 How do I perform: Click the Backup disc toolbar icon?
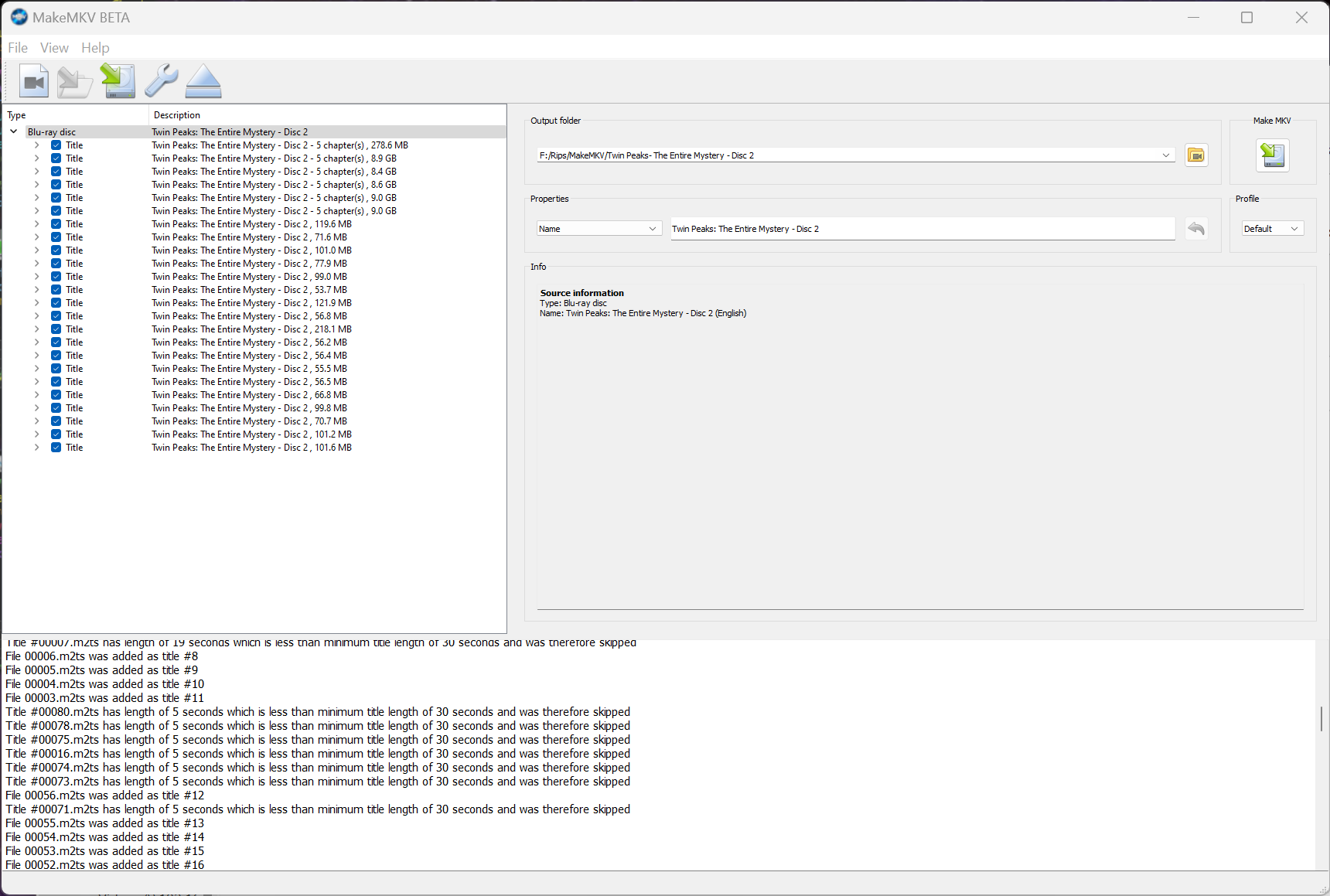pyautogui.click(x=75, y=81)
